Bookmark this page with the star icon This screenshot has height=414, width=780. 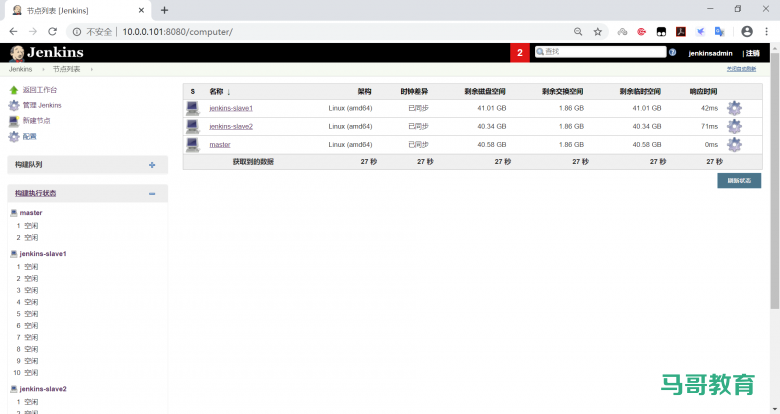pyautogui.click(x=598, y=32)
